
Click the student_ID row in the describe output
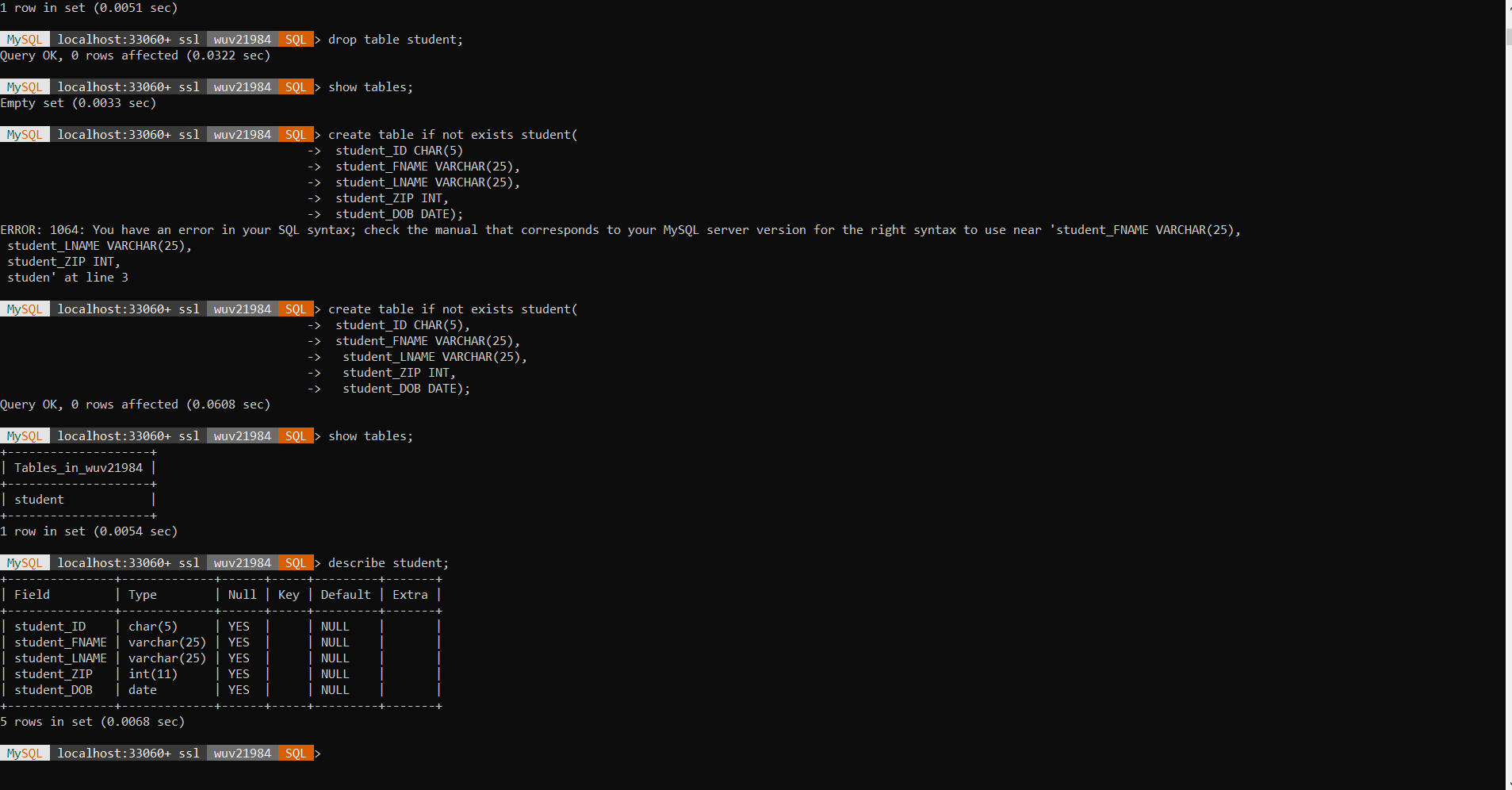[x=221, y=627]
